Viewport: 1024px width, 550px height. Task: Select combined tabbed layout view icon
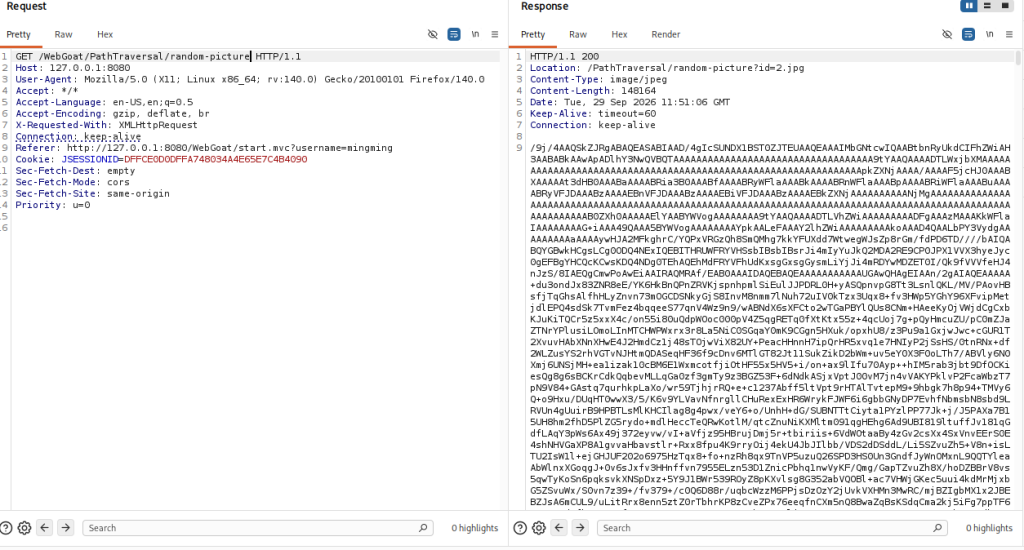pyautogui.click(x=1006, y=6)
